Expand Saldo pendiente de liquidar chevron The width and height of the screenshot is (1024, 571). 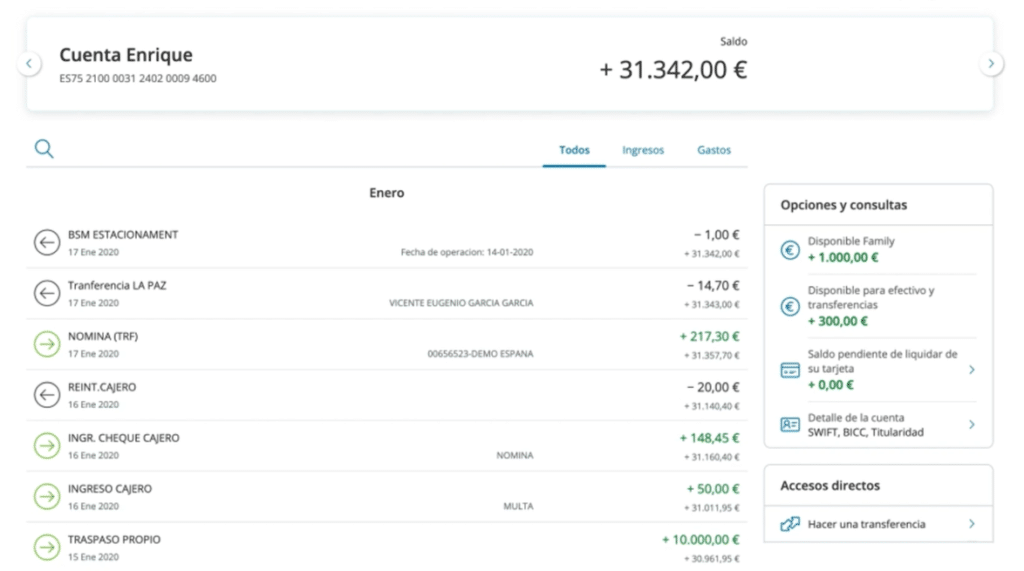(972, 370)
